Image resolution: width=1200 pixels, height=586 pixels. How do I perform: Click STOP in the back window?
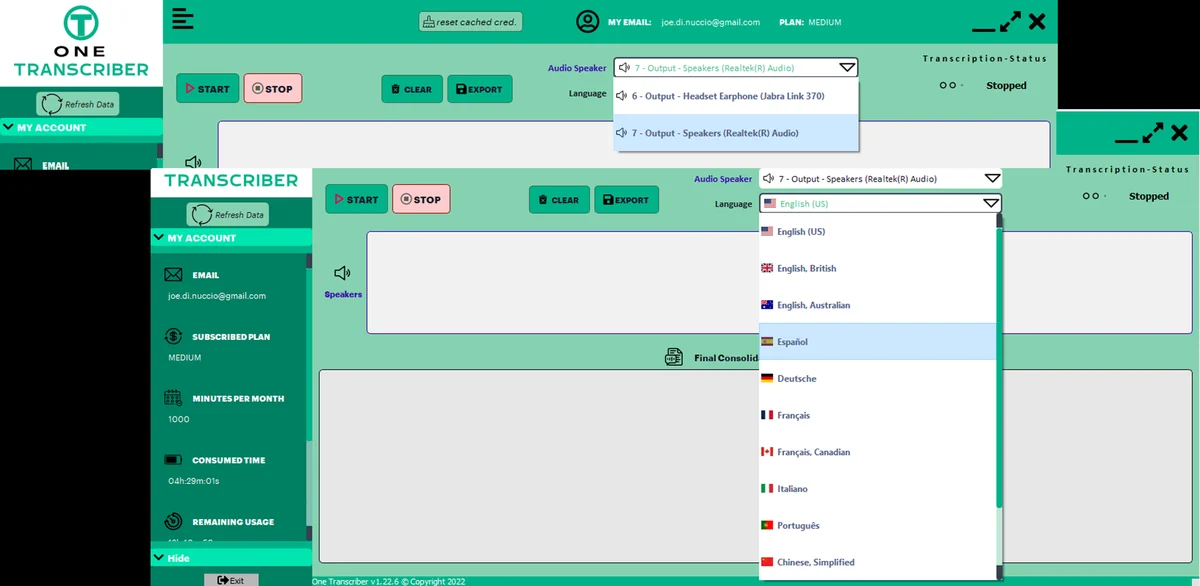(272, 88)
